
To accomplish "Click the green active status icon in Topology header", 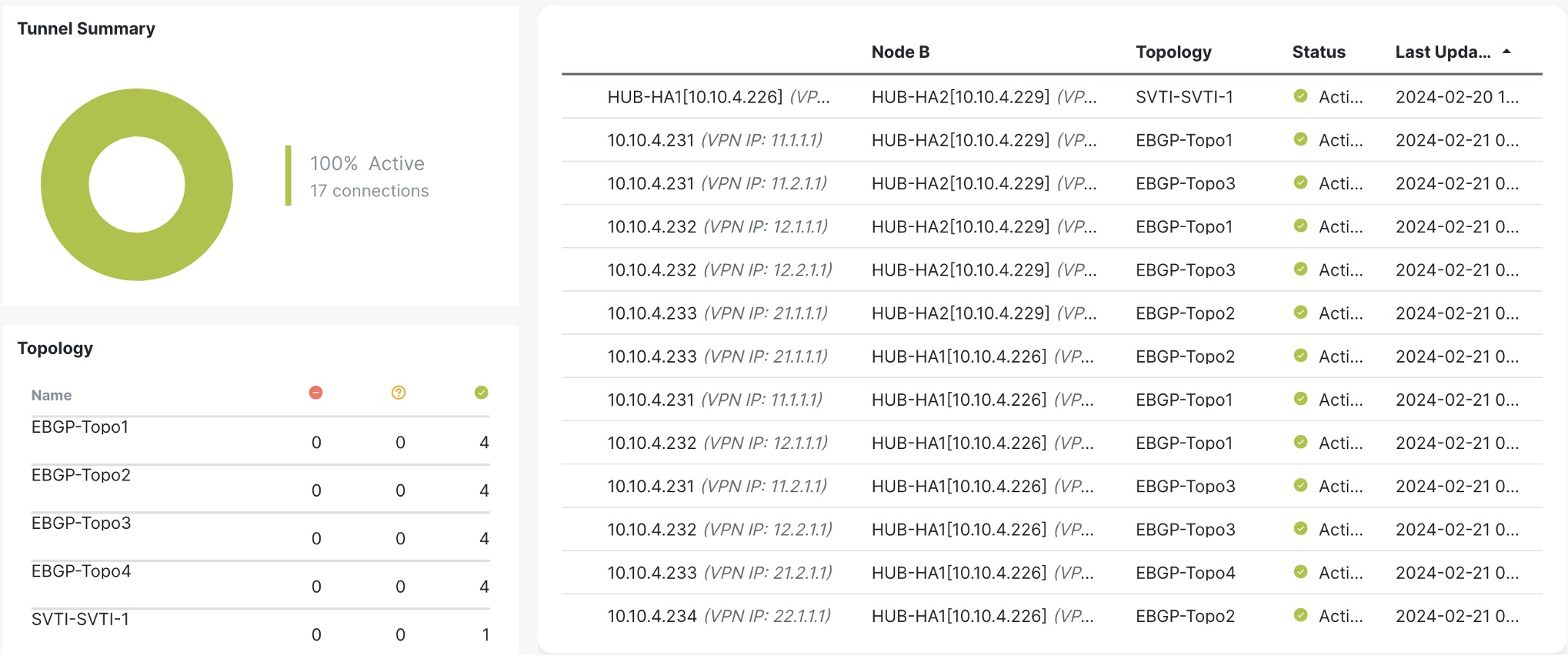I will pos(482,393).
